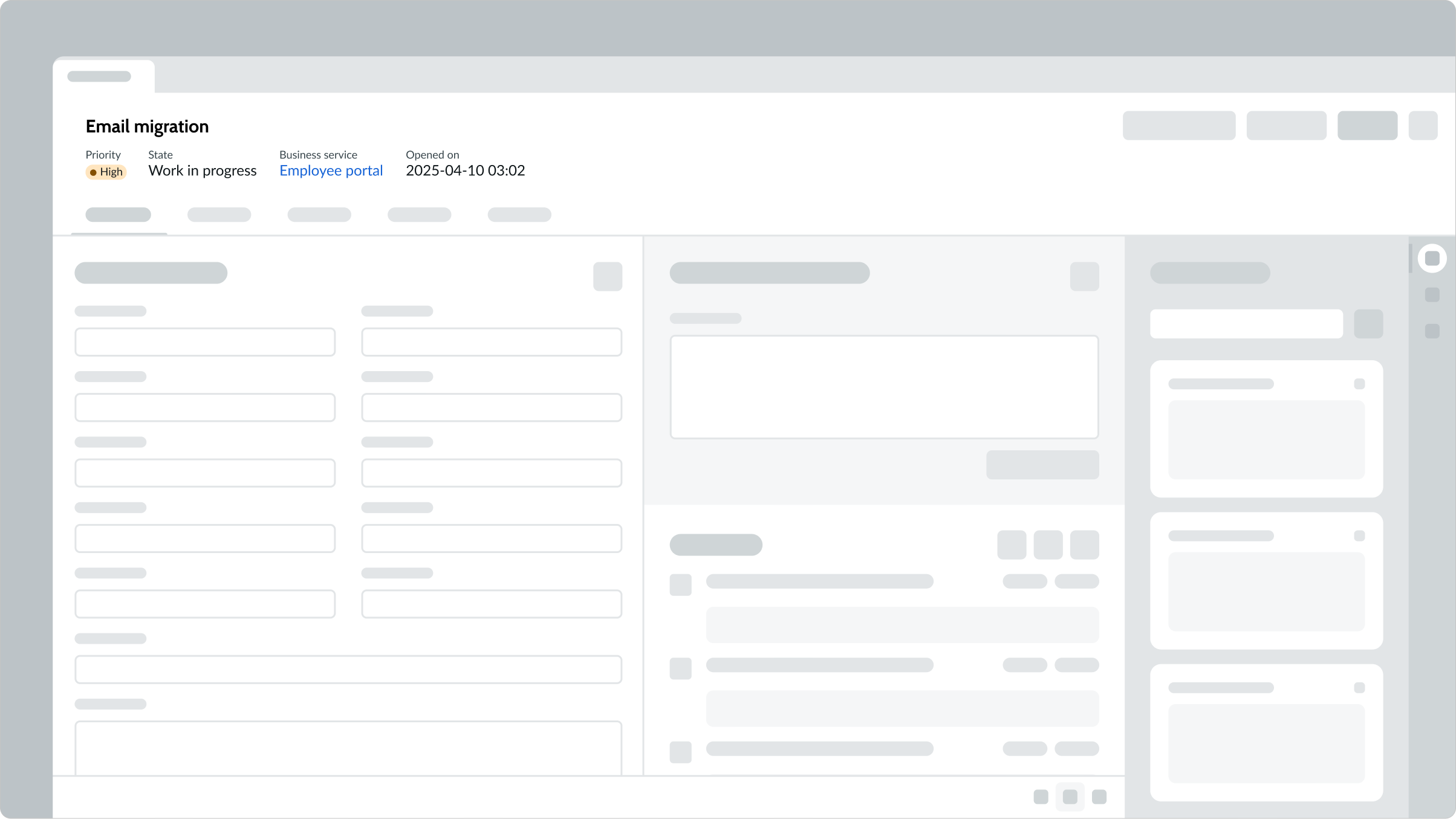Open the highlighted circular icon on right sidebar

click(x=1432, y=258)
